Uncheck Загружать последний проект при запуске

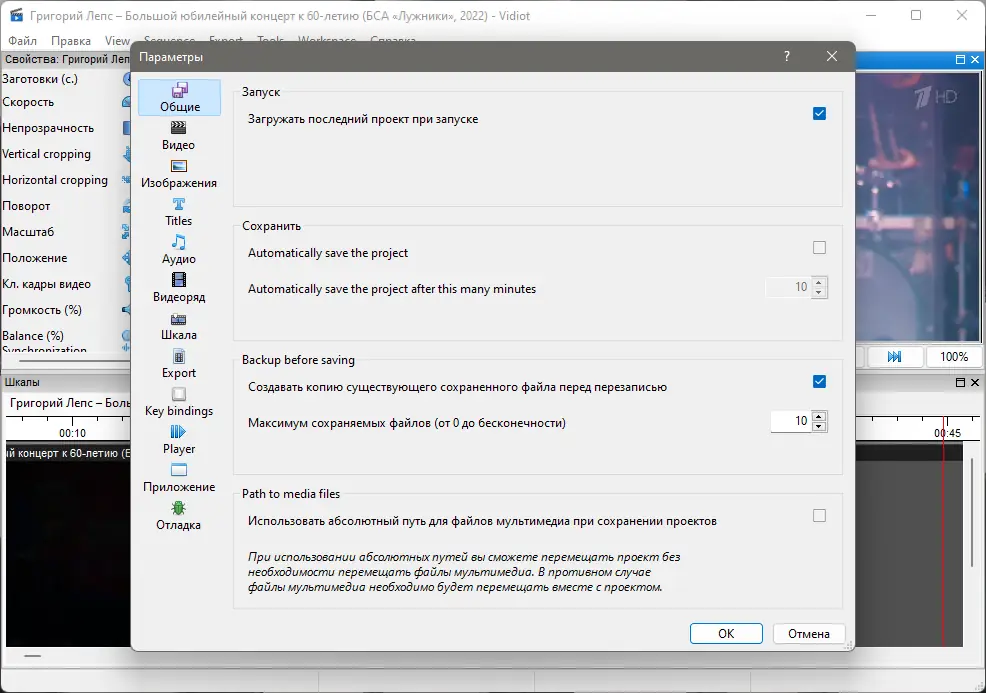pyautogui.click(x=819, y=113)
